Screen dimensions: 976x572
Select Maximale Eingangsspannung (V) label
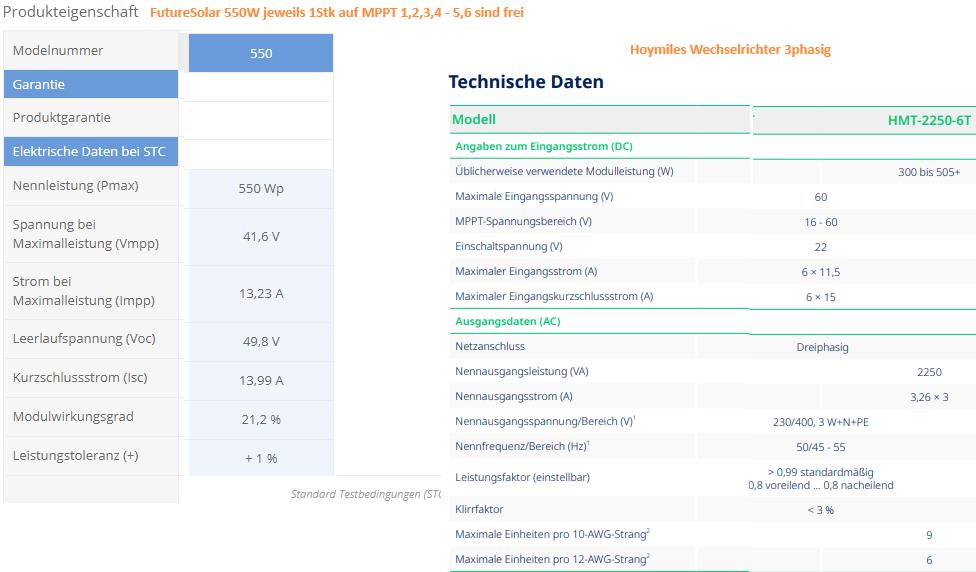click(534, 196)
